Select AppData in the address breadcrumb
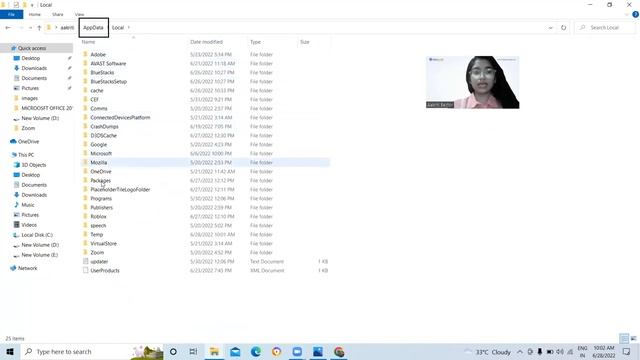The image size is (640, 360). (93, 28)
